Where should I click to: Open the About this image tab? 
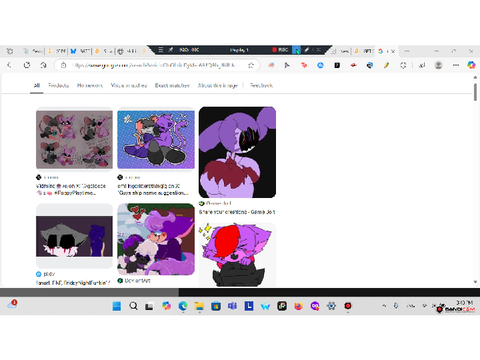click(218, 86)
